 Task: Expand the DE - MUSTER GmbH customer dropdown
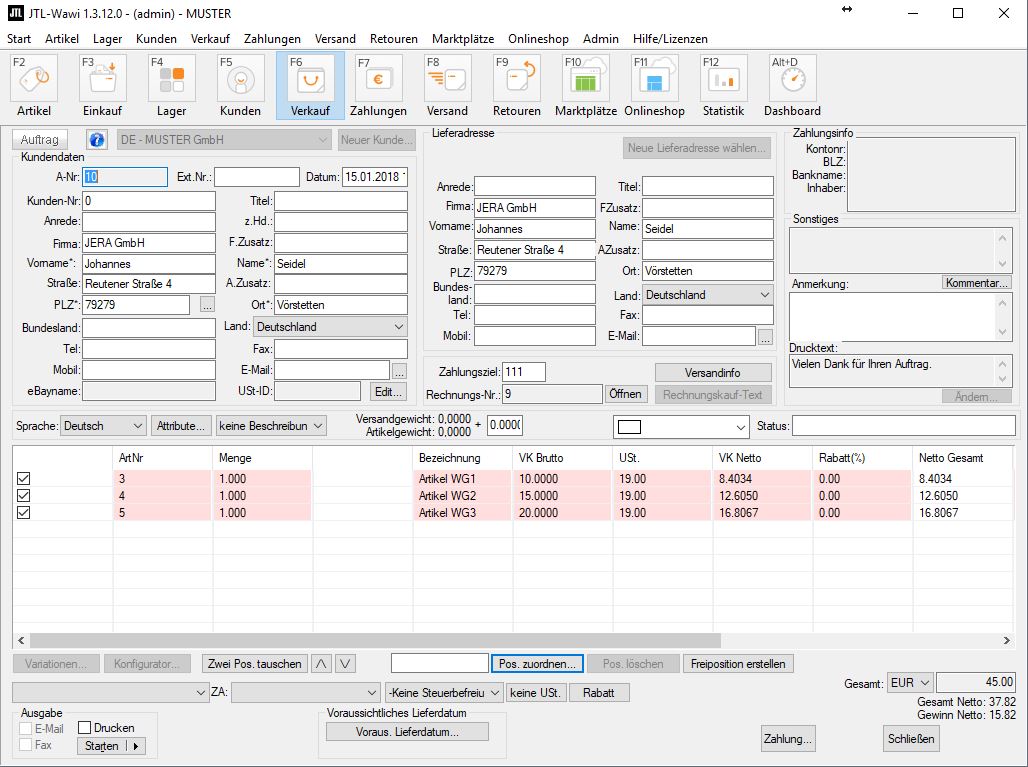[x=224, y=140]
